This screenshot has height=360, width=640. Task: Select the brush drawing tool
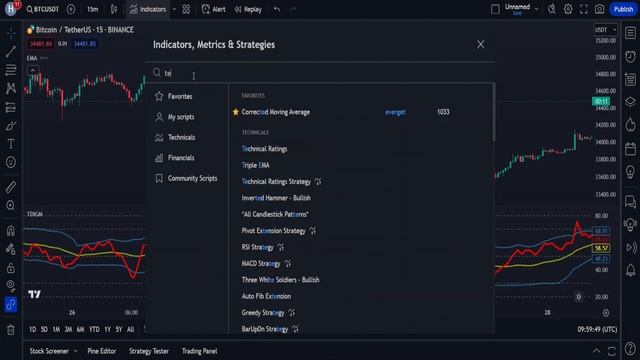(x=11, y=126)
